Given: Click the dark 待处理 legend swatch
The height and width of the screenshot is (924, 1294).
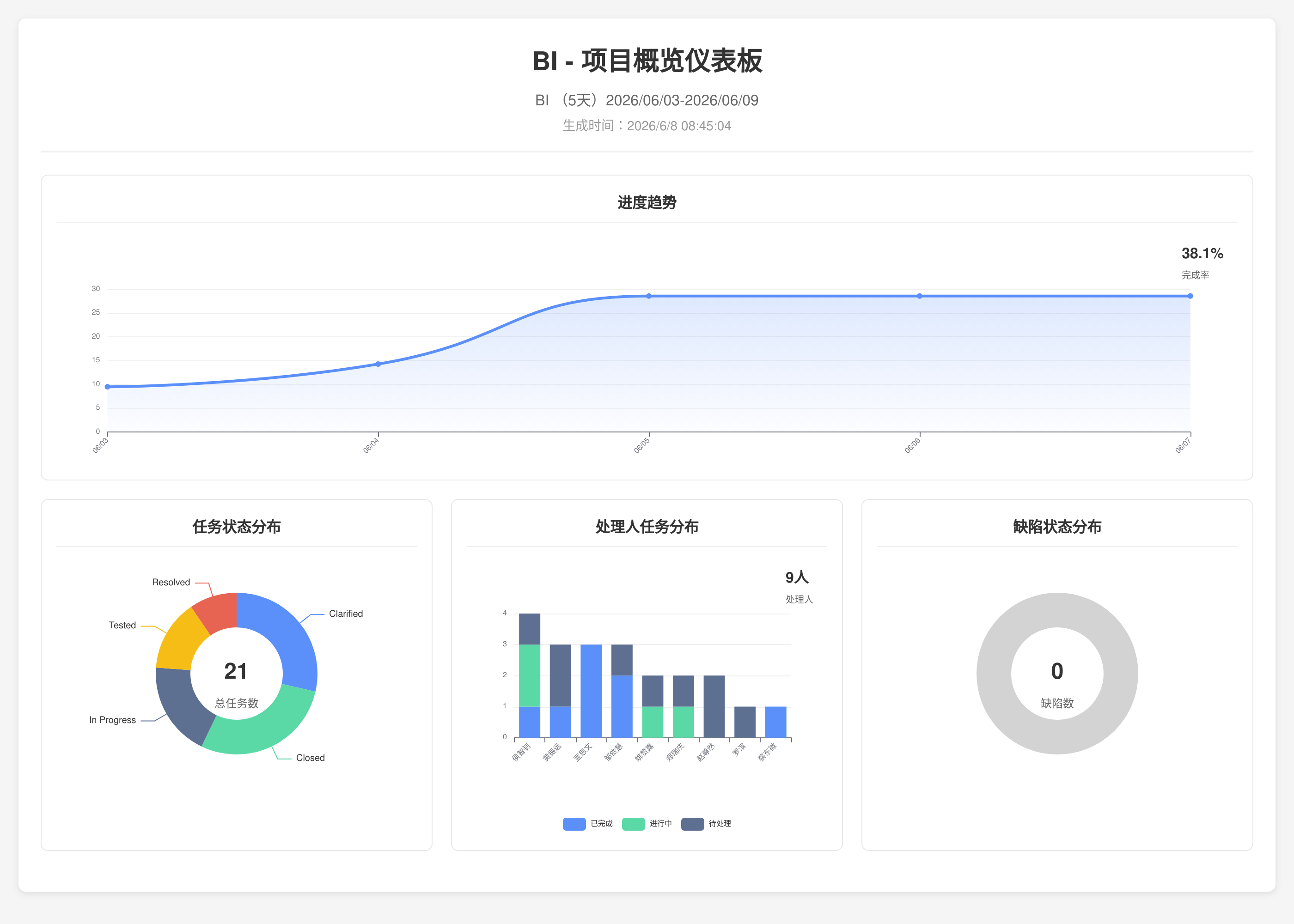Looking at the screenshot, I should [692, 824].
